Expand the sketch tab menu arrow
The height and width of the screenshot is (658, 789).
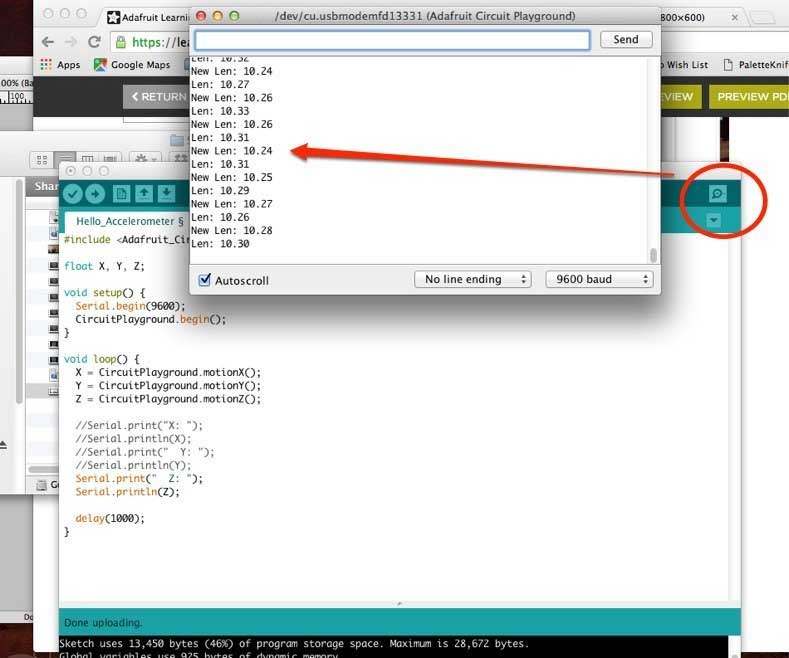coord(713,220)
